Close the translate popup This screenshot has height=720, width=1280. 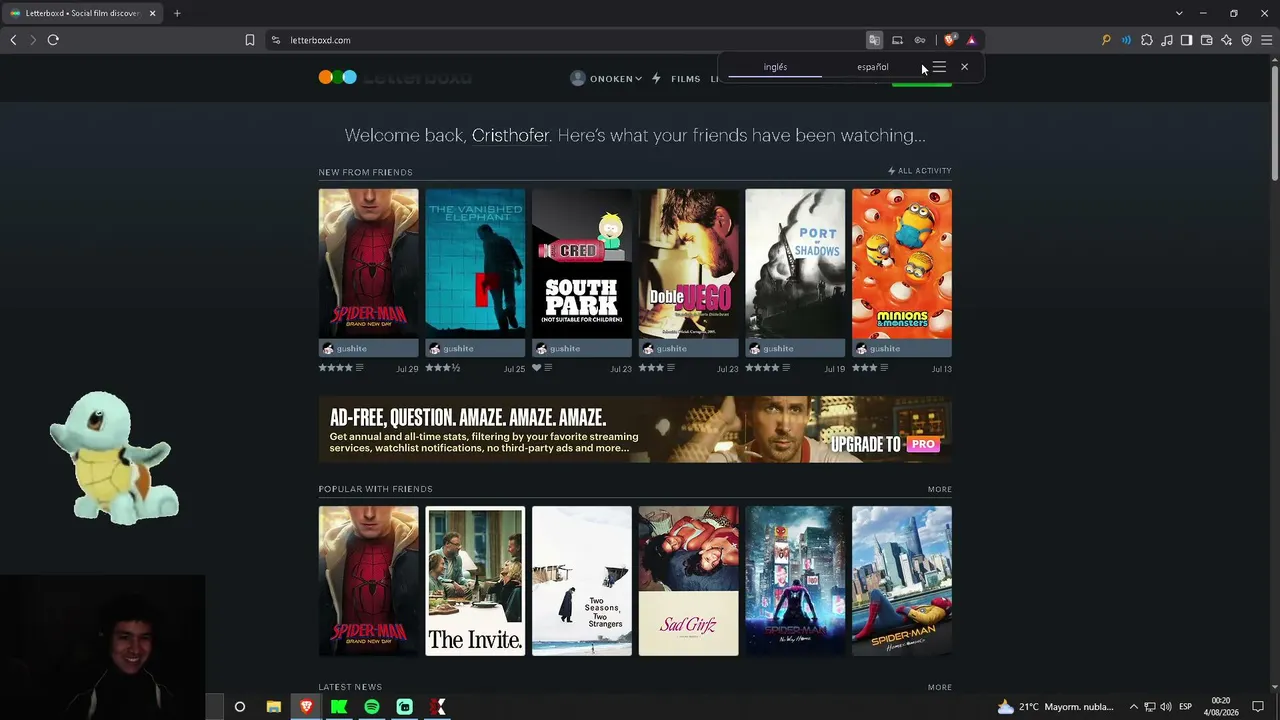[x=964, y=67]
